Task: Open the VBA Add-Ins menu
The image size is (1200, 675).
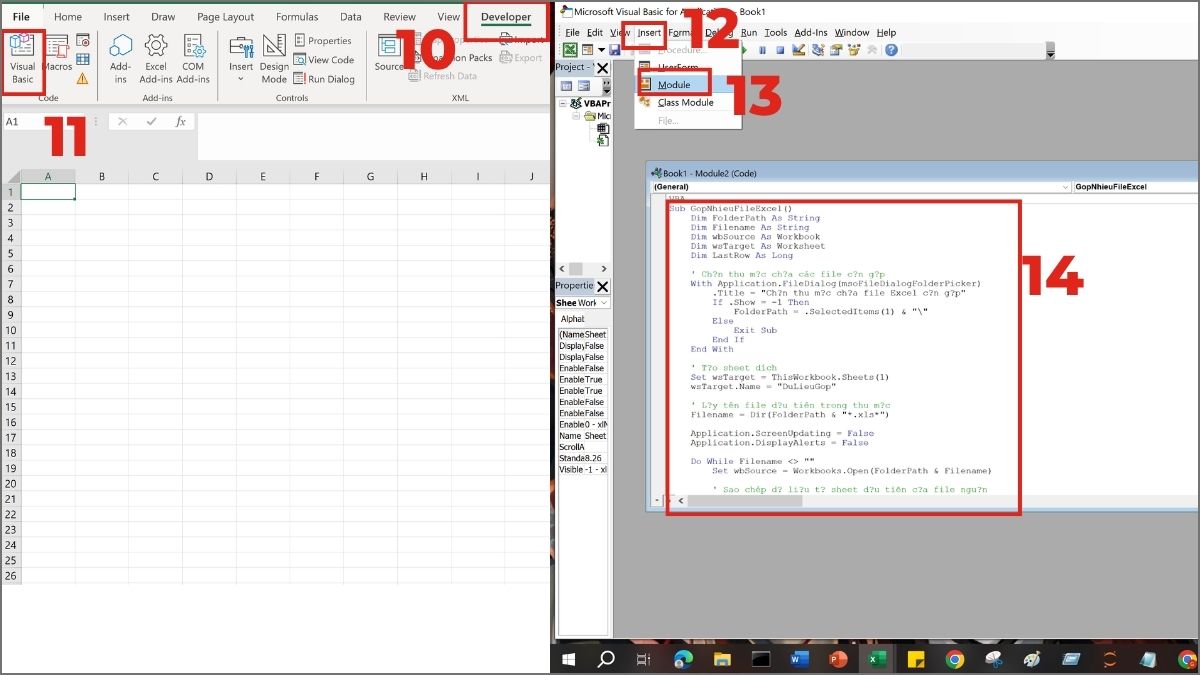Action: point(811,33)
